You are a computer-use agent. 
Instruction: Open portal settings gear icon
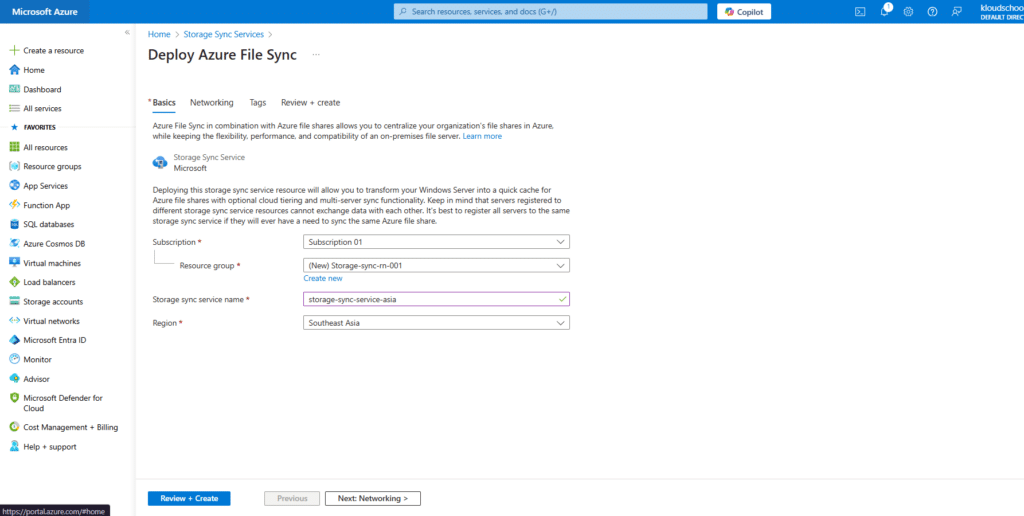pos(908,12)
